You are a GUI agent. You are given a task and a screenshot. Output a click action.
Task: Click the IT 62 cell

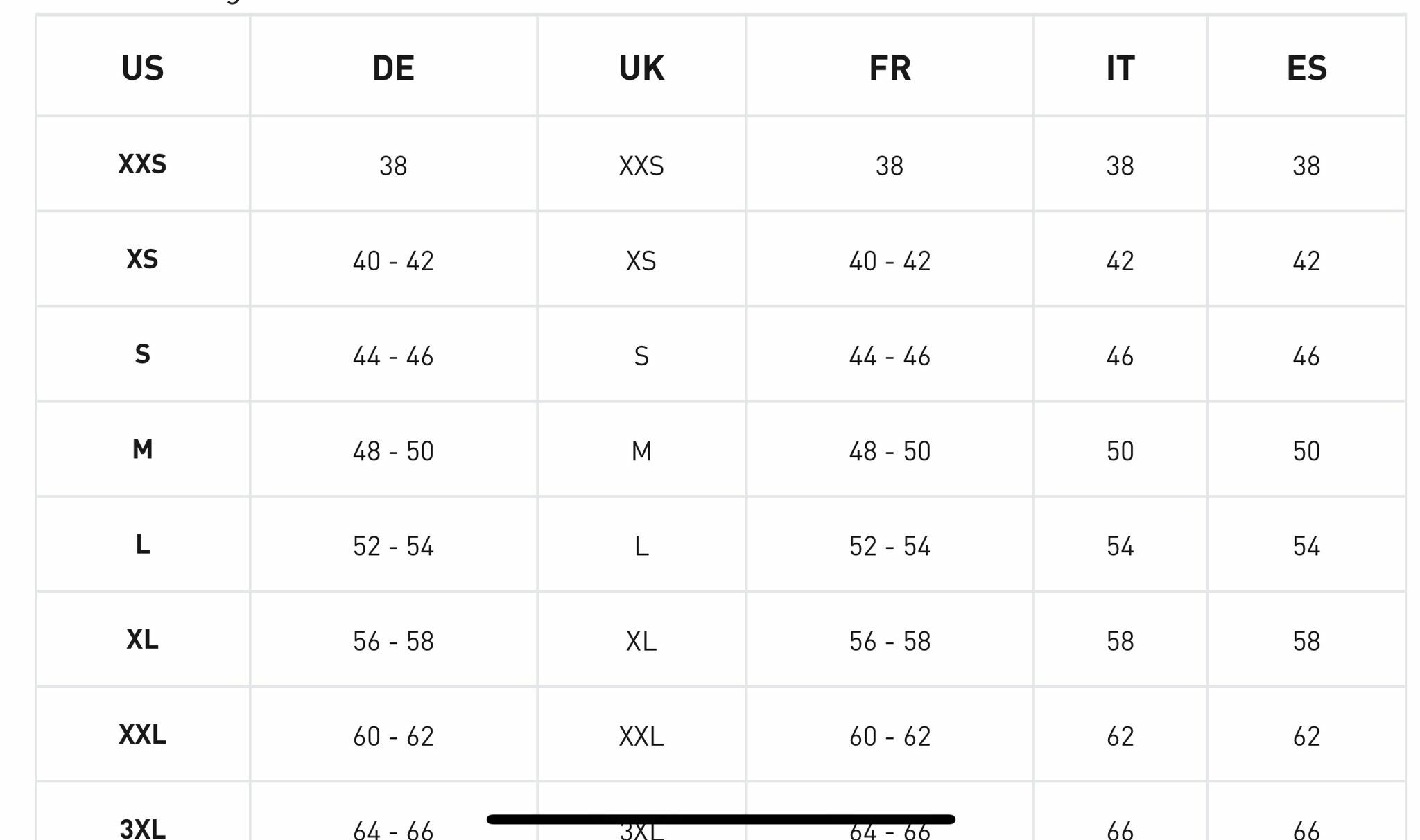(x=1120, y=736)
